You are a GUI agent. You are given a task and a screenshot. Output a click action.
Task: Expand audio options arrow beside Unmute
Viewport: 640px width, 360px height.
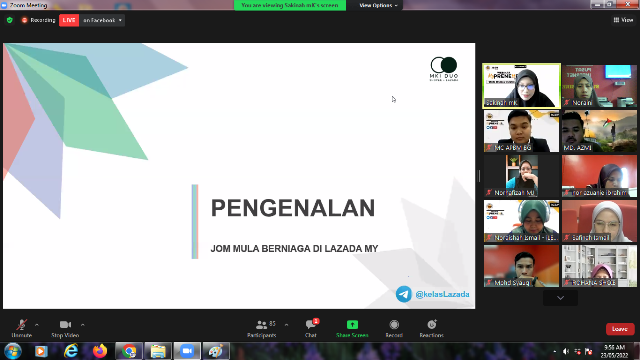coord(37,325)
